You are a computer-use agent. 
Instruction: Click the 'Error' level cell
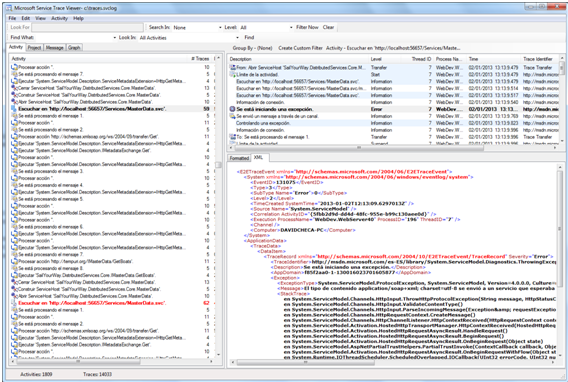pos(376,109)
